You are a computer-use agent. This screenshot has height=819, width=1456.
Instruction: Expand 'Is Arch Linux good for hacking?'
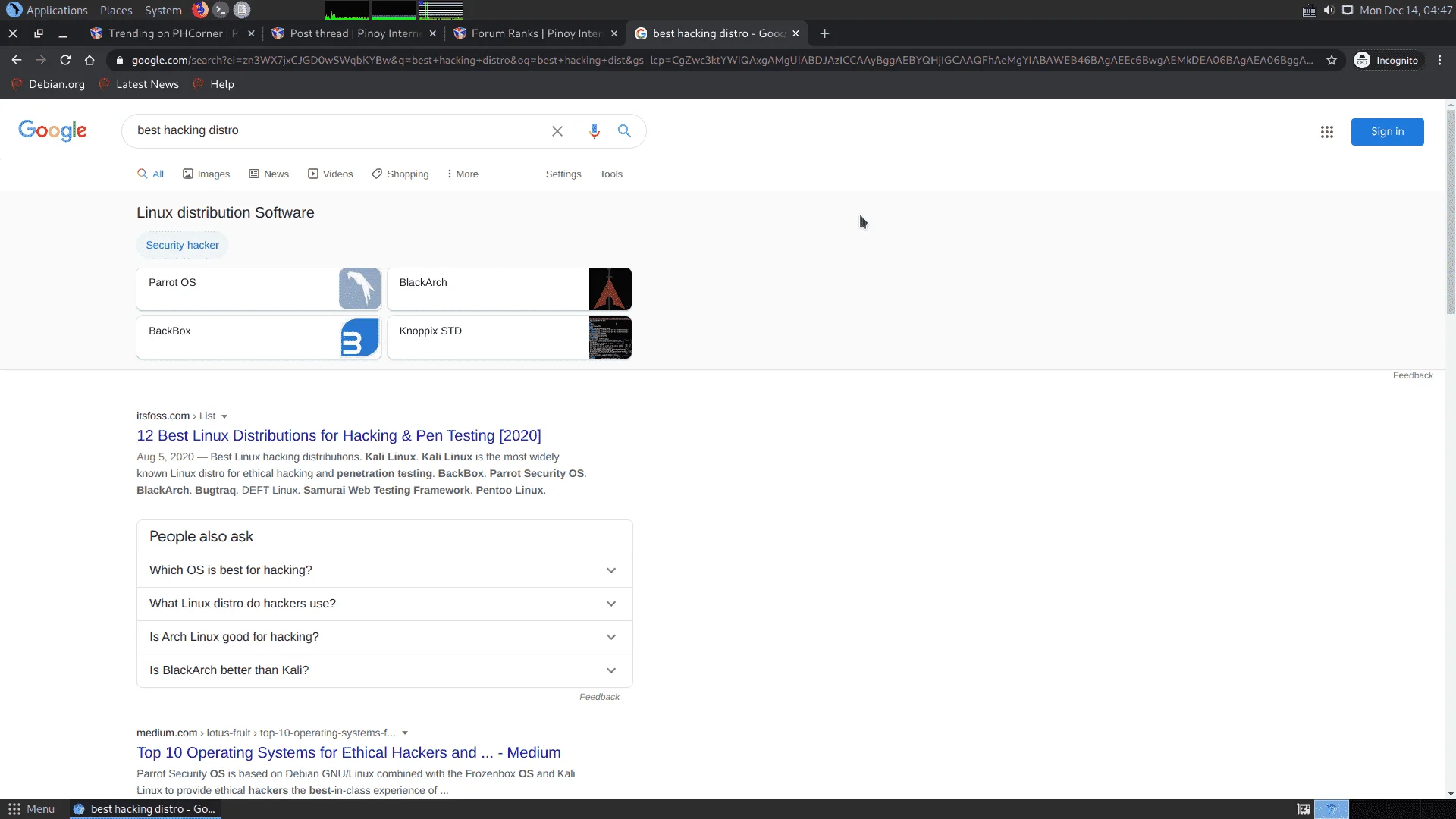[384, 637]
